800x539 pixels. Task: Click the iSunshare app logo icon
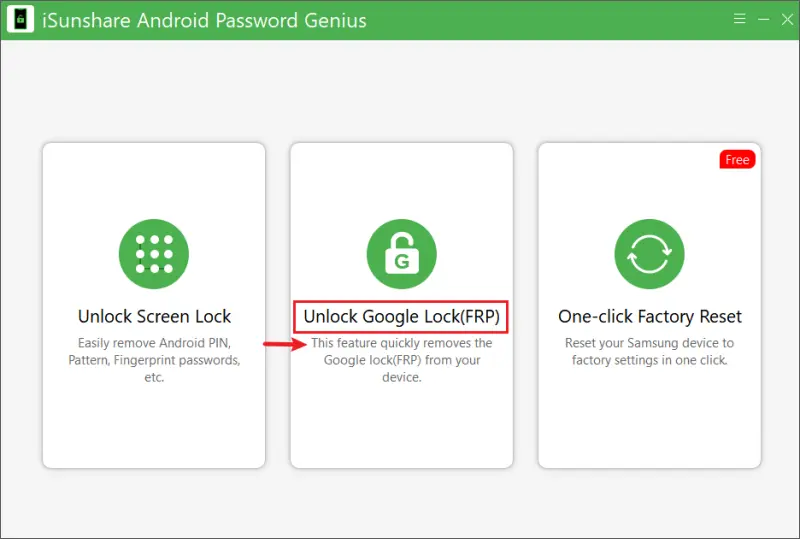[x=20, y=19]
